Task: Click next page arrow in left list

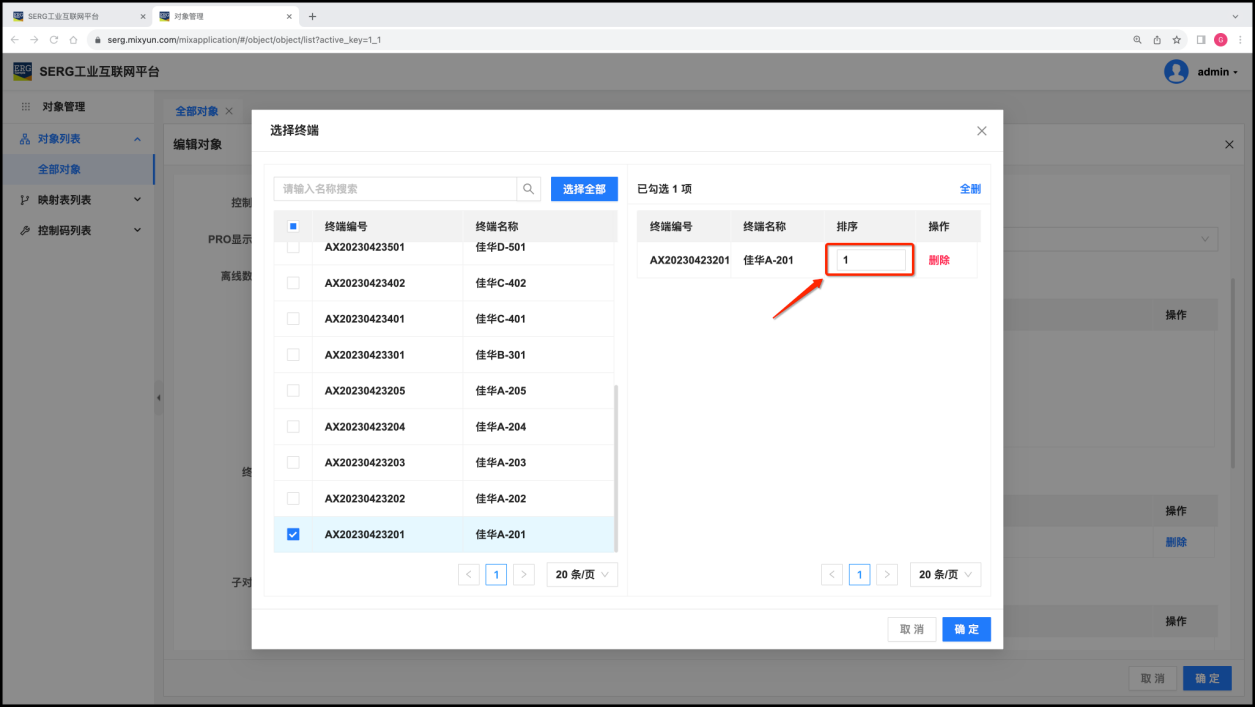Action: pos(523,574)
